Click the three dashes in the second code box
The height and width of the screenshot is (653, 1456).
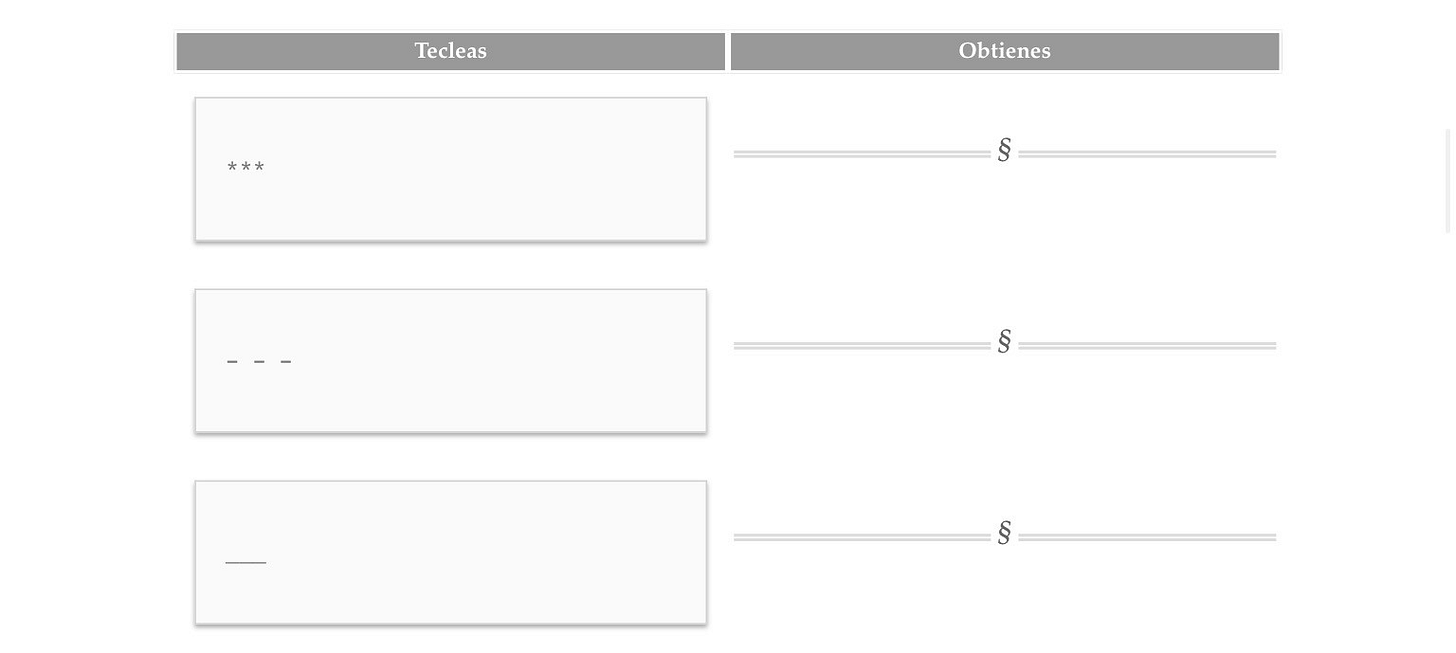[x=260, y=362]
